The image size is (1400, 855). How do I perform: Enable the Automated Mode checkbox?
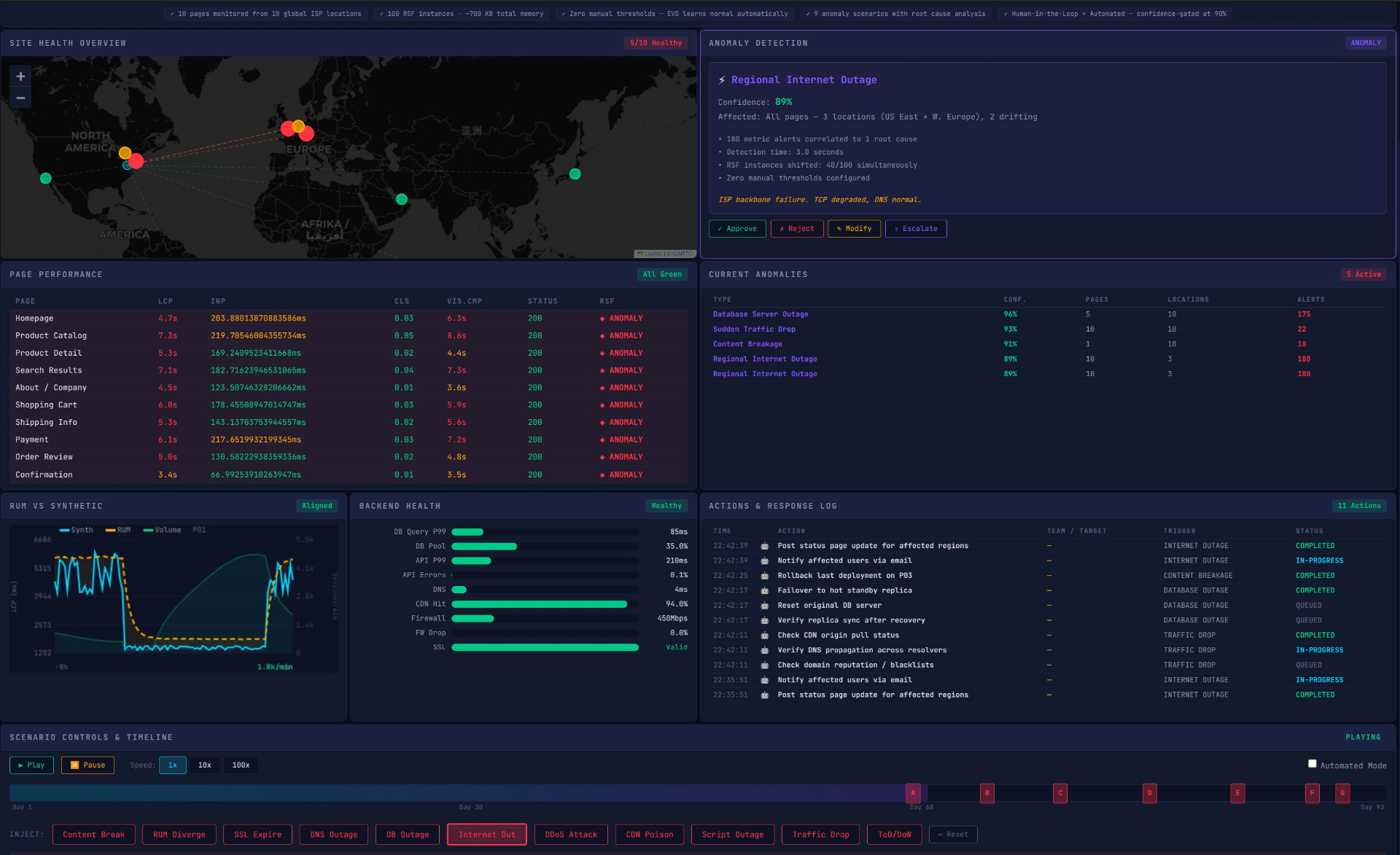[1312, 762]
